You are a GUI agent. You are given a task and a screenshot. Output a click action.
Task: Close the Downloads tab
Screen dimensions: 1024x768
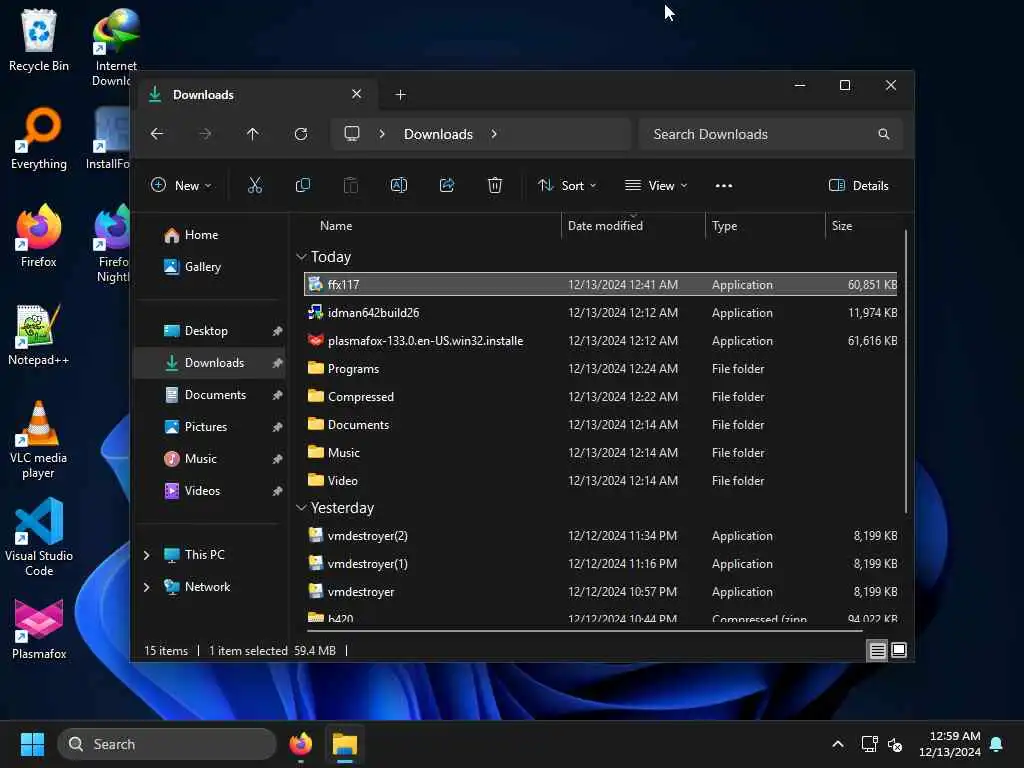[357, 95]
